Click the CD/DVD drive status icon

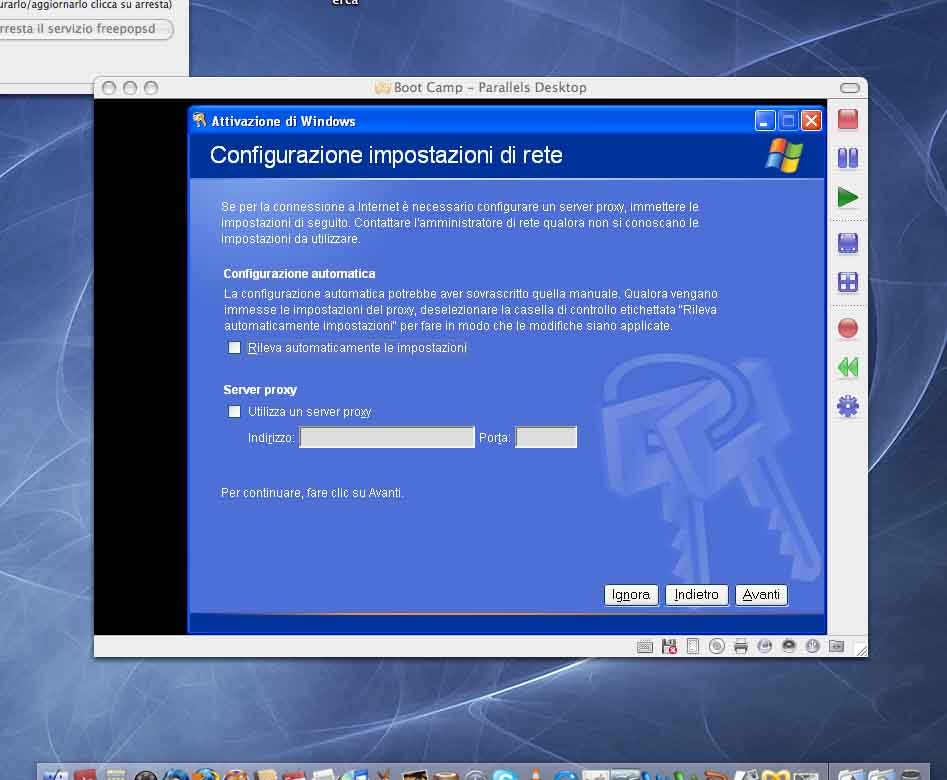(x=717, y=646)
